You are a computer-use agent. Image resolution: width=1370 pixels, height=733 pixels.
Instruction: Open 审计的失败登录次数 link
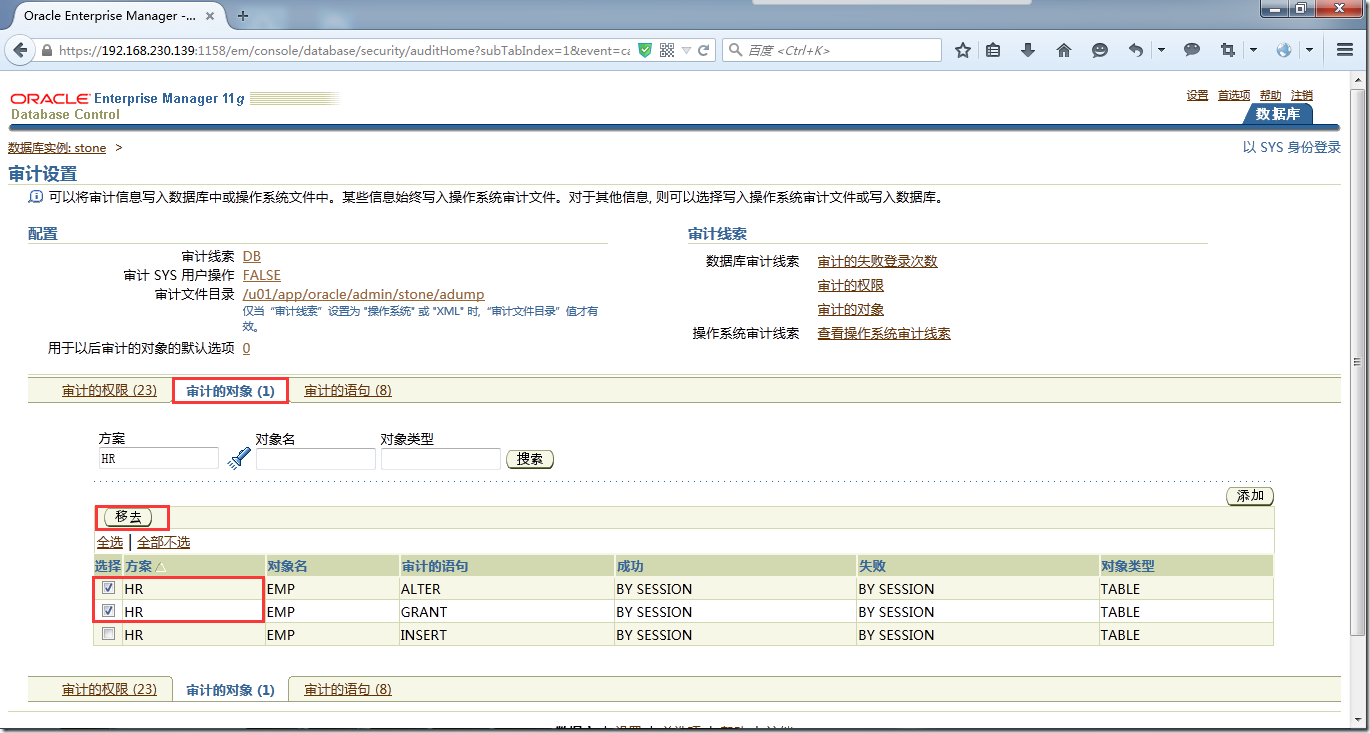coord(878,261)
